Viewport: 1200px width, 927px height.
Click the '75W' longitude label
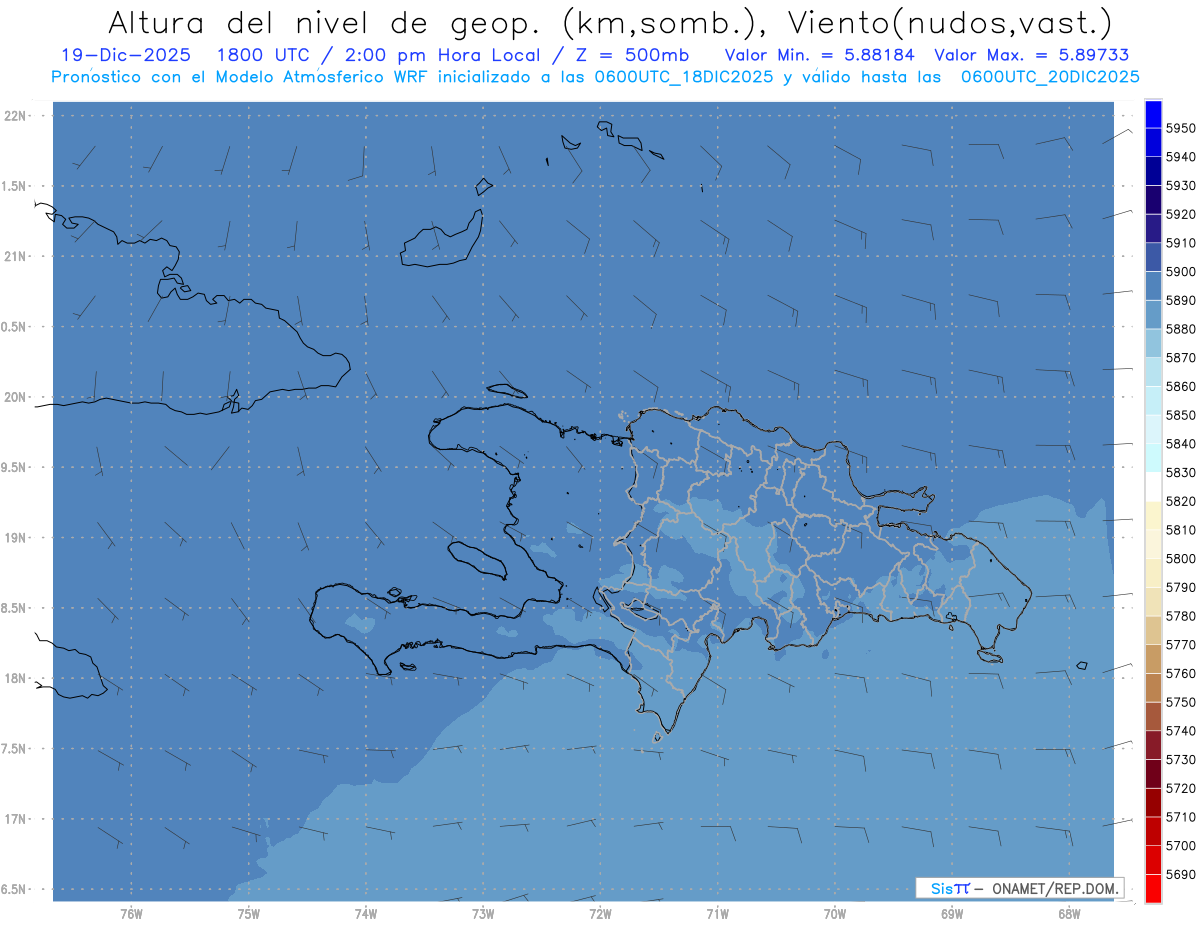click(x=249, y=913)
